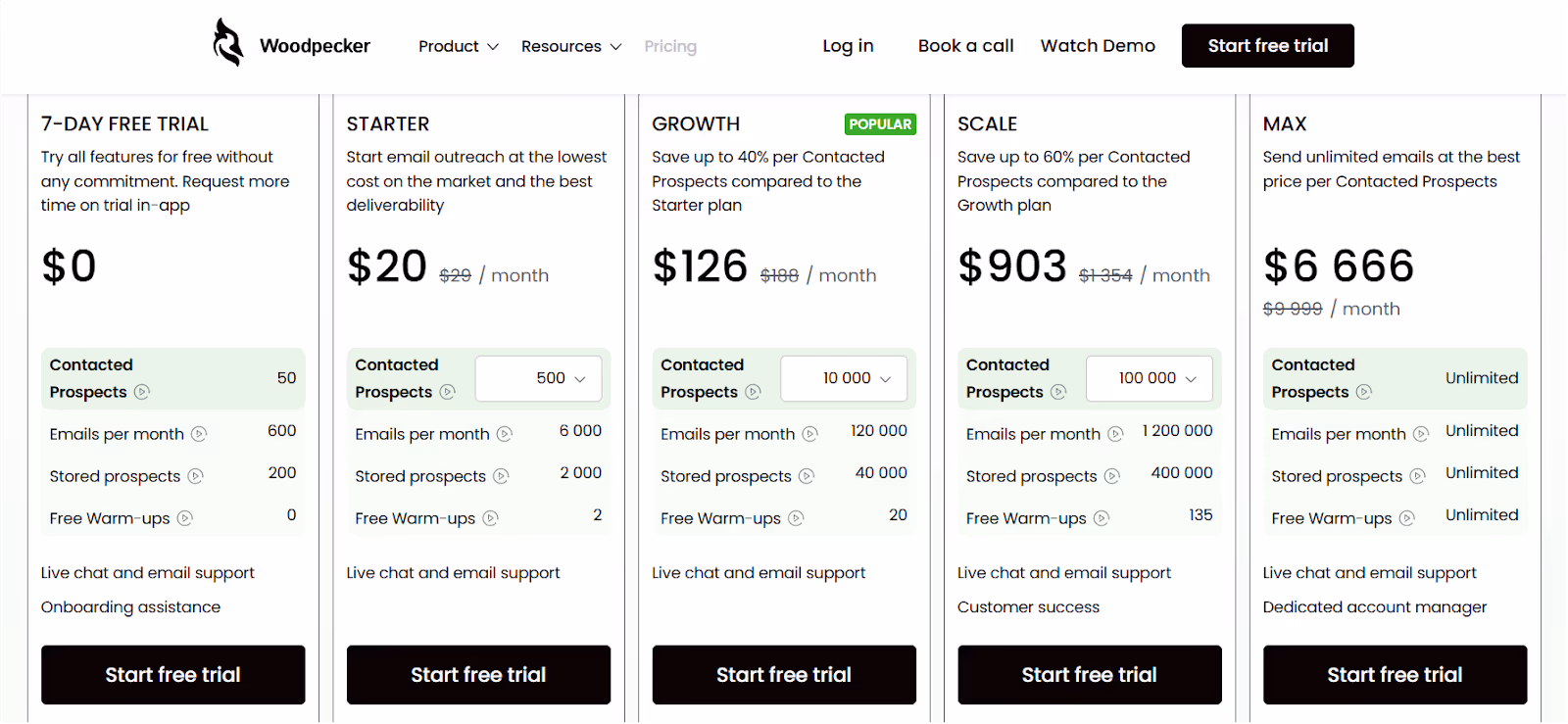1568x724 pixels.
Task: Open the Growth 10 000 prospects dropdown
Action: 844,378
